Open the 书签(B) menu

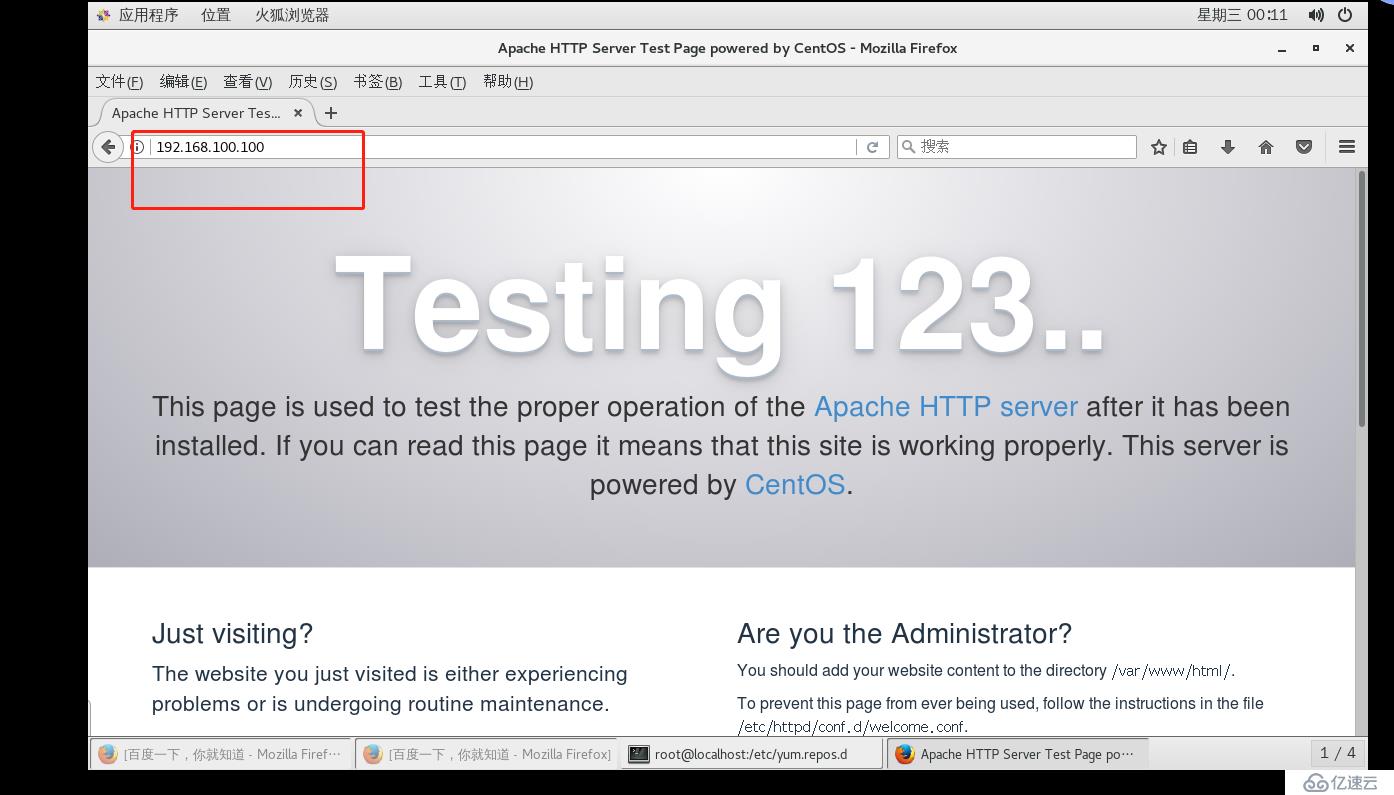(377, 82)
